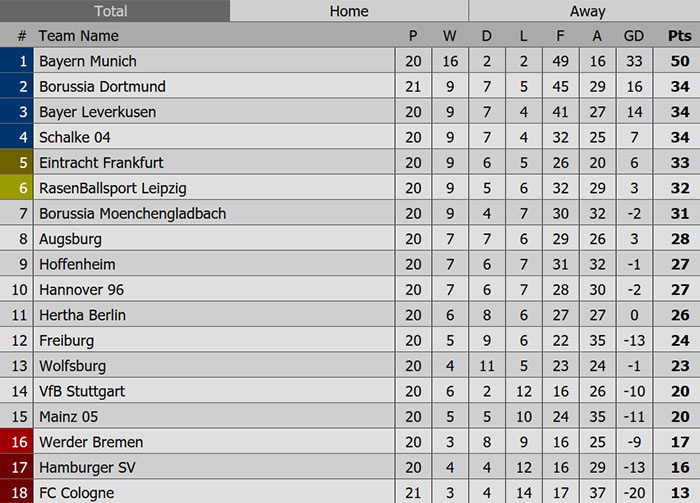Sort by the GD column header
The image size is (700, 503).
pyautogui.click(x=634, y=35)
